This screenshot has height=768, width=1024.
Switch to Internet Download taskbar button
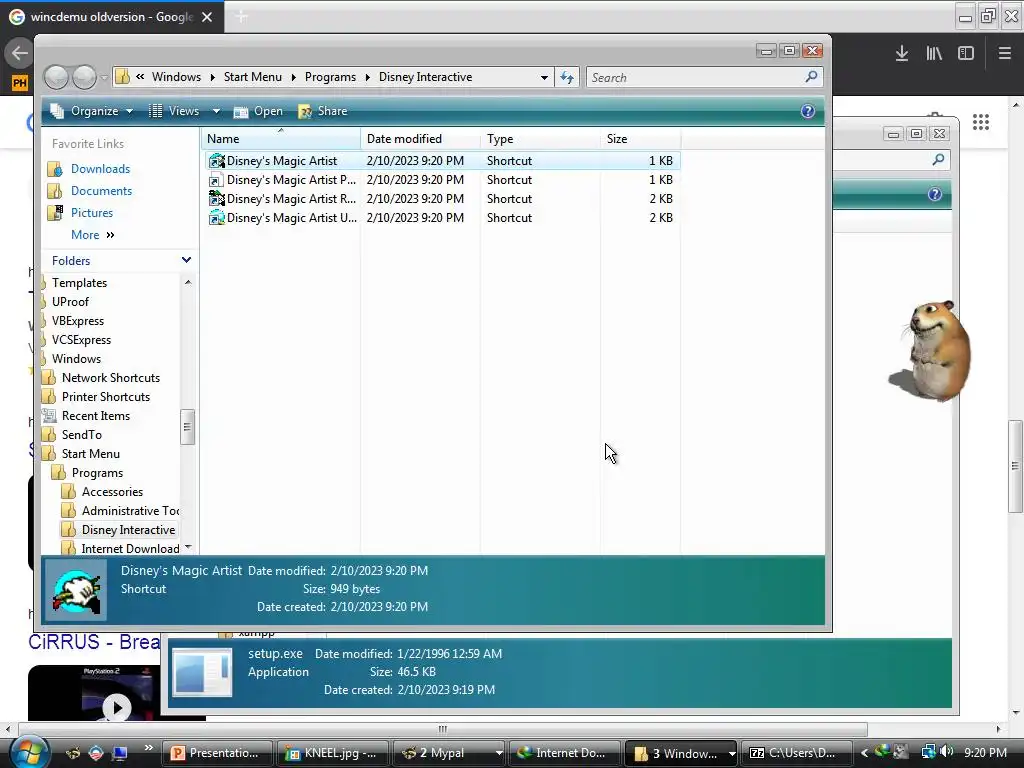tap(564, 753)
